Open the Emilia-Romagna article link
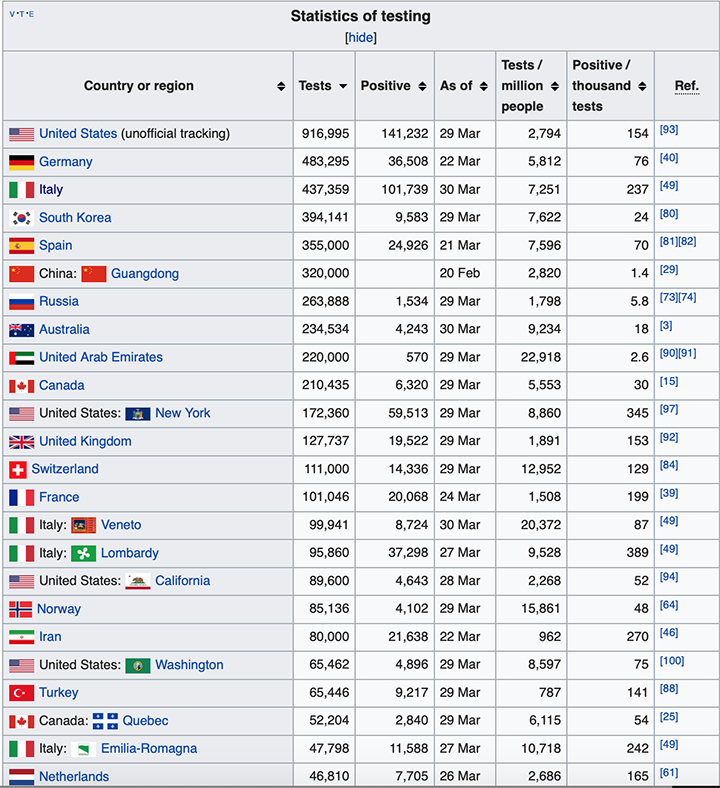This screenshot has height=788, width=720. (149, 749)
